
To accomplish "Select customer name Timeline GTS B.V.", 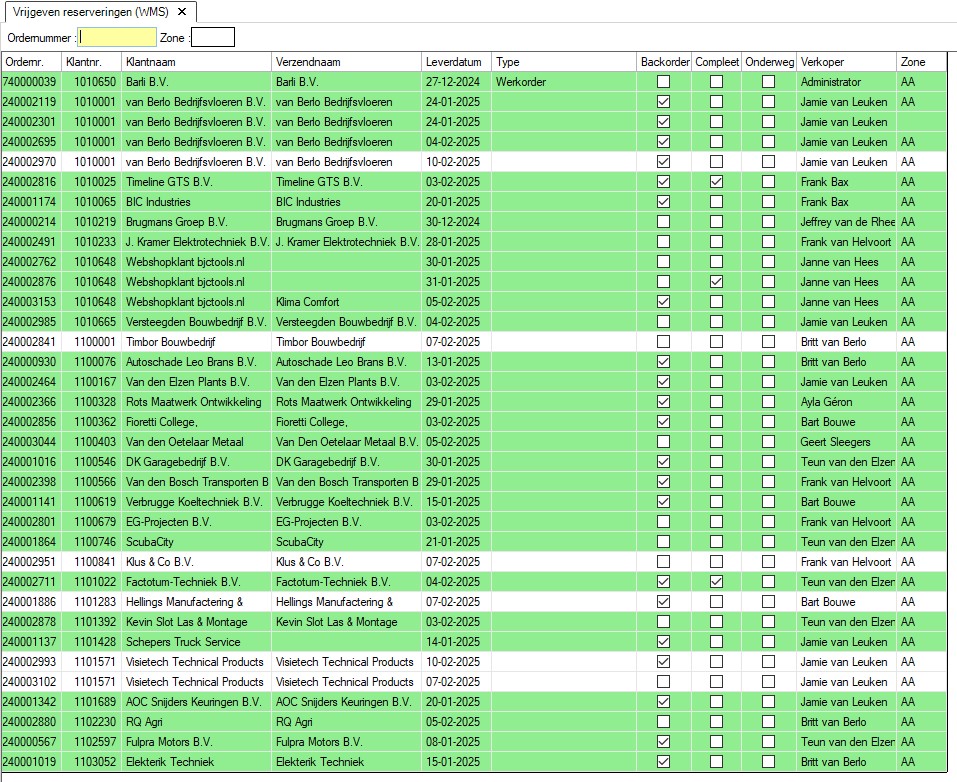I will (169, 182).
